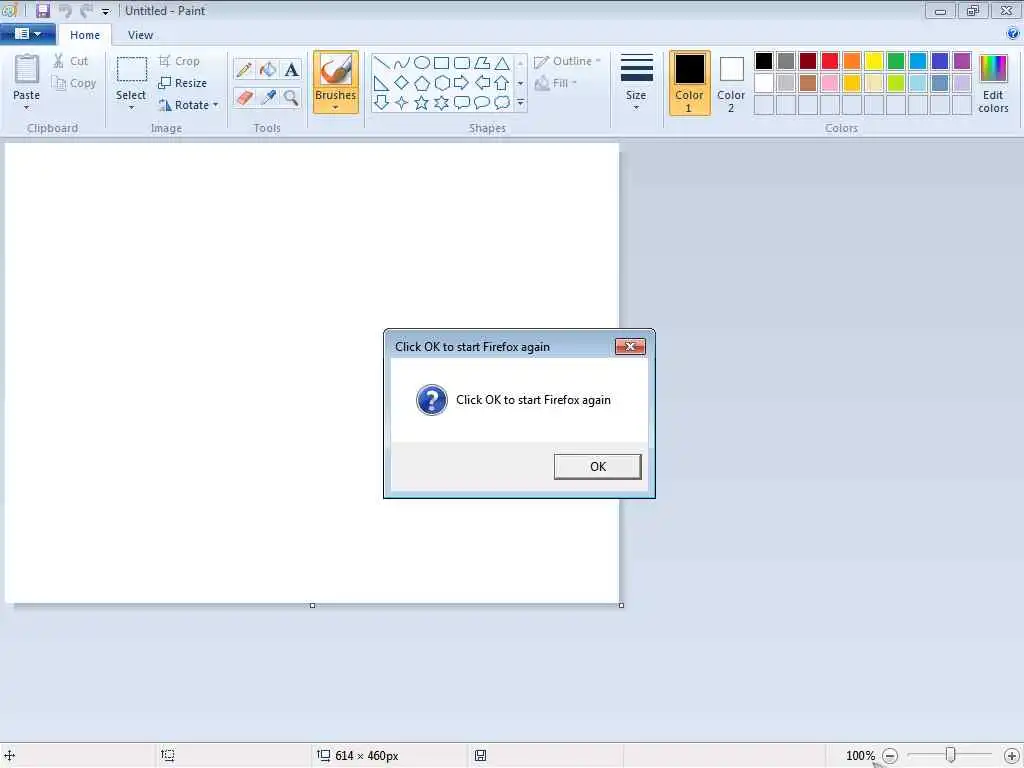Select the Pencil tool
The width and height of the screenshot is (1024, 768).
244,69
